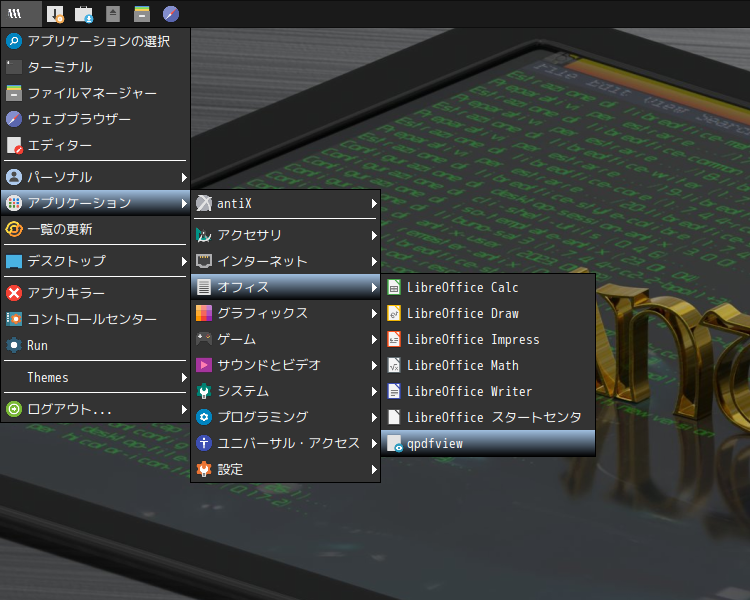
Task: Open the package installer icon in the taskbar
Action: (x=55, y=14)
